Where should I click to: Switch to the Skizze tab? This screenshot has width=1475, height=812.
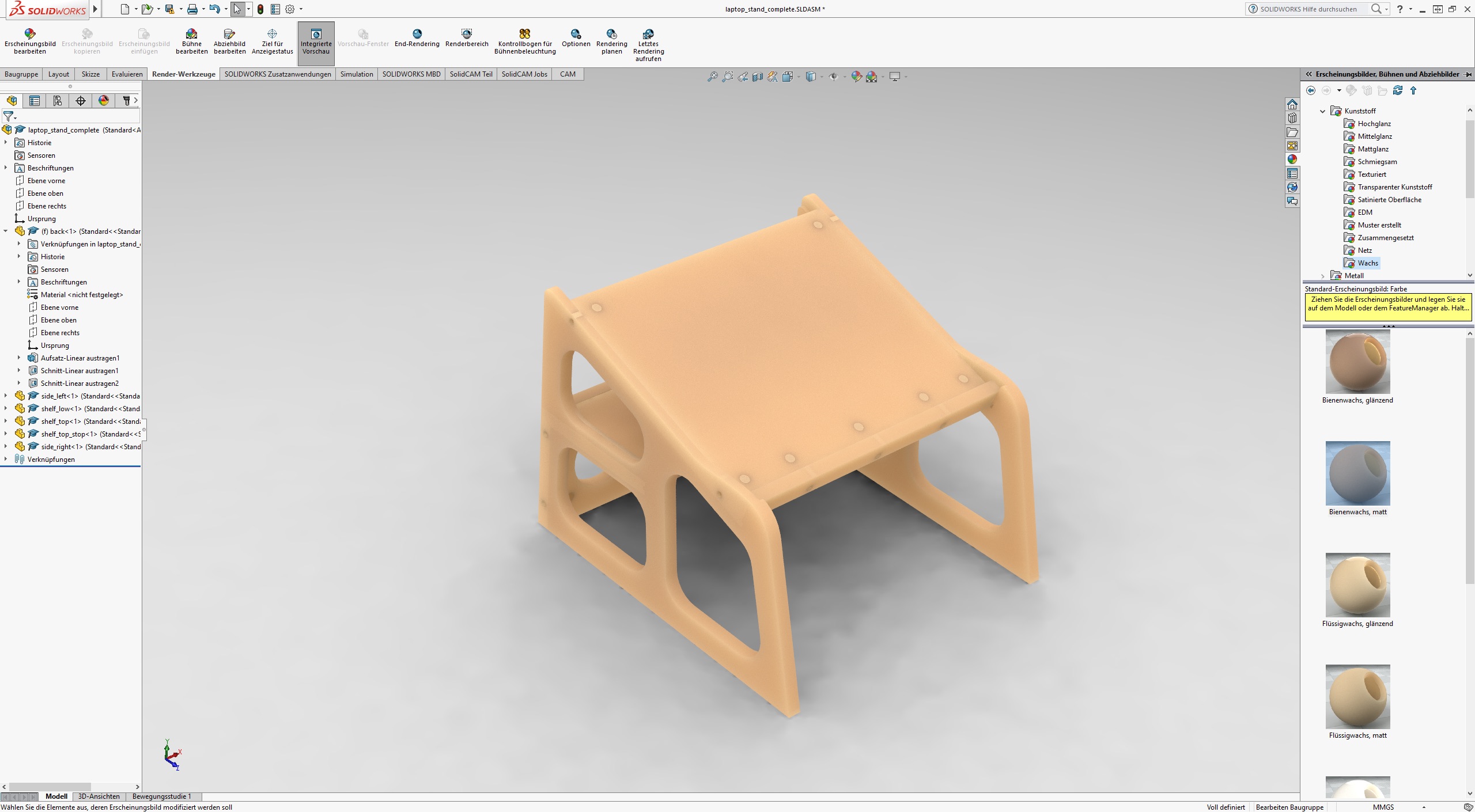(x=90, y=74)
